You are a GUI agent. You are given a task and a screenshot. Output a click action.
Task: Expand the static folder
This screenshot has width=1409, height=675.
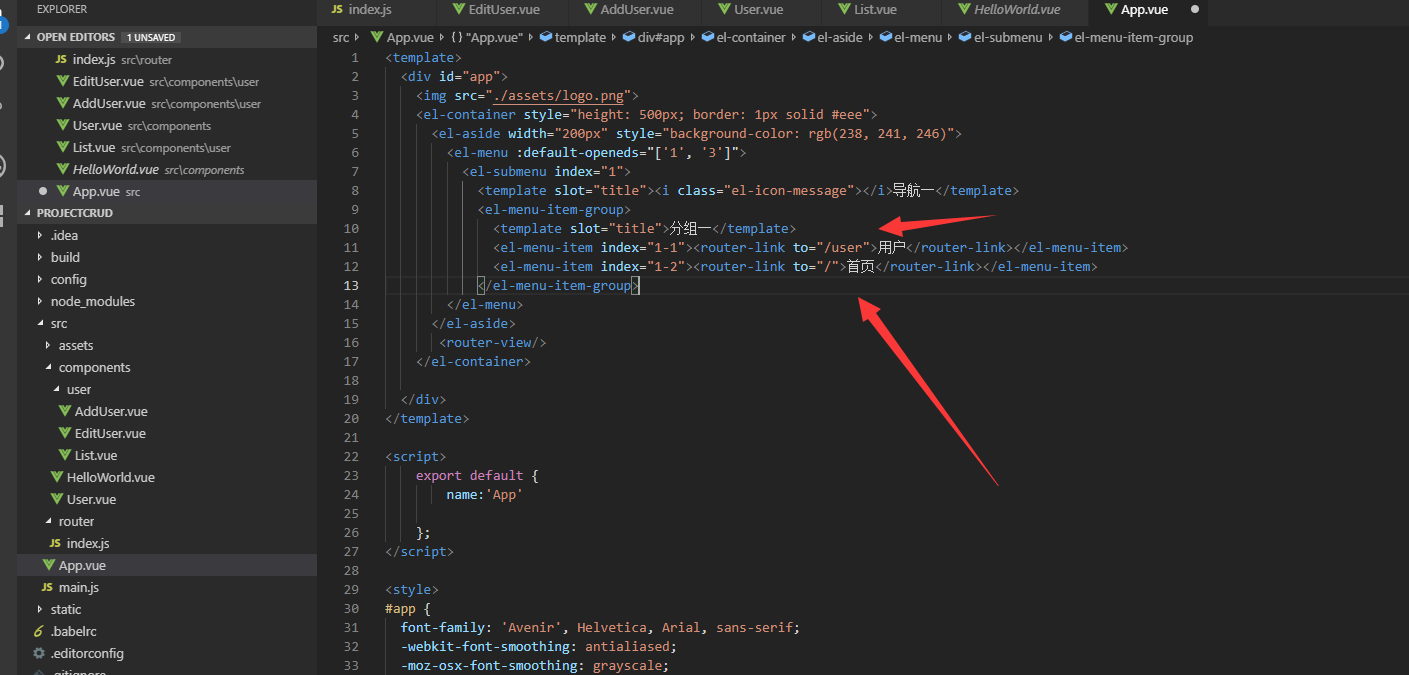tap(41, 609)
